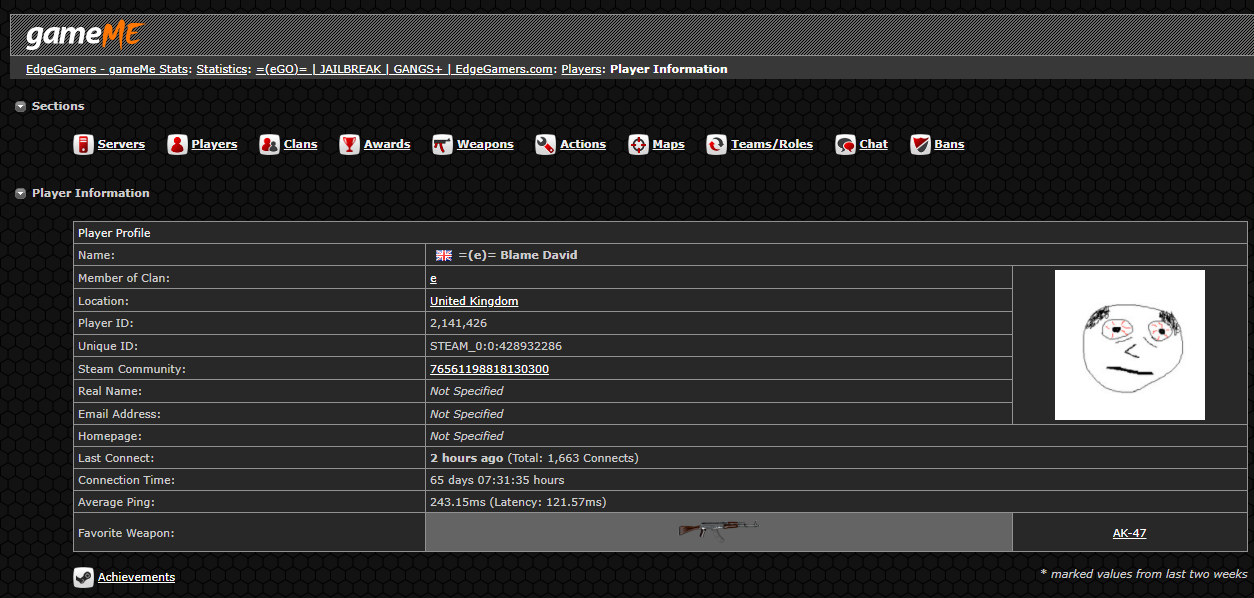Open the Actions section link
The height and width of the screenshot is (598, 1254).
(x=583, y=145)
